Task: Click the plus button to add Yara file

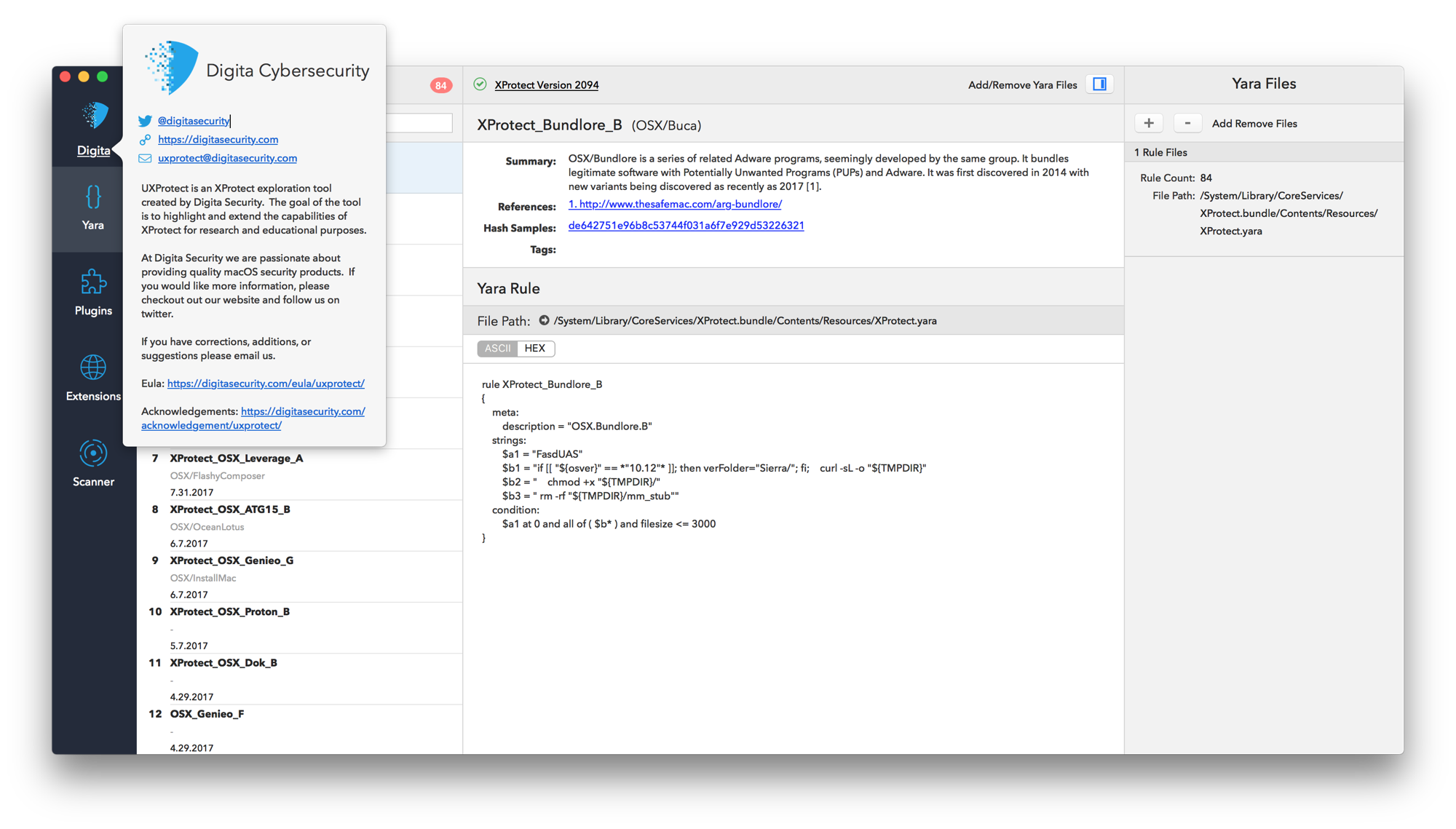Action: (1149, 123)
